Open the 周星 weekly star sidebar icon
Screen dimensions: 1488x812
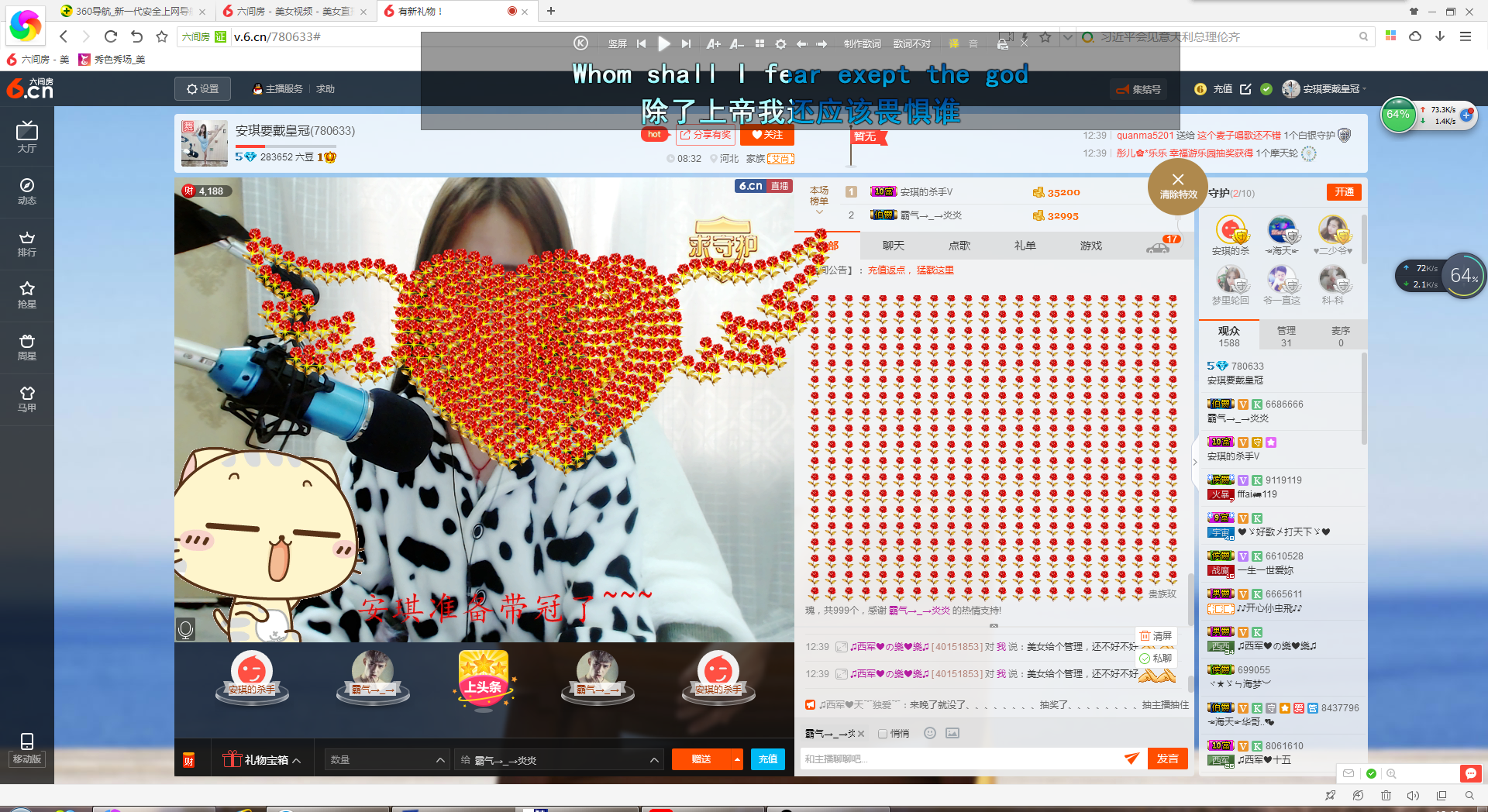27,347
